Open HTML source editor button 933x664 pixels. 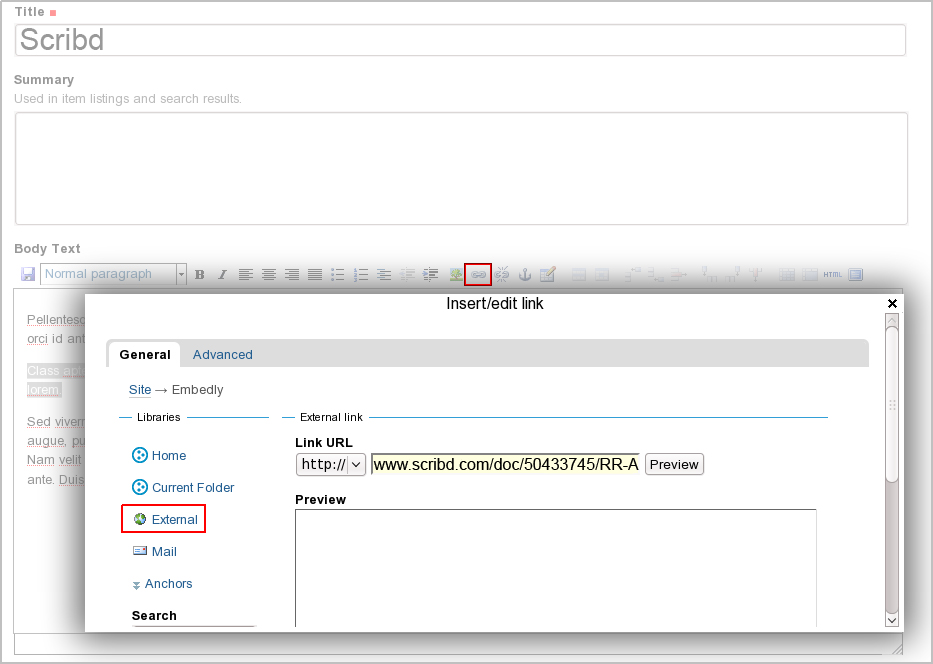[x=832, y=274]
